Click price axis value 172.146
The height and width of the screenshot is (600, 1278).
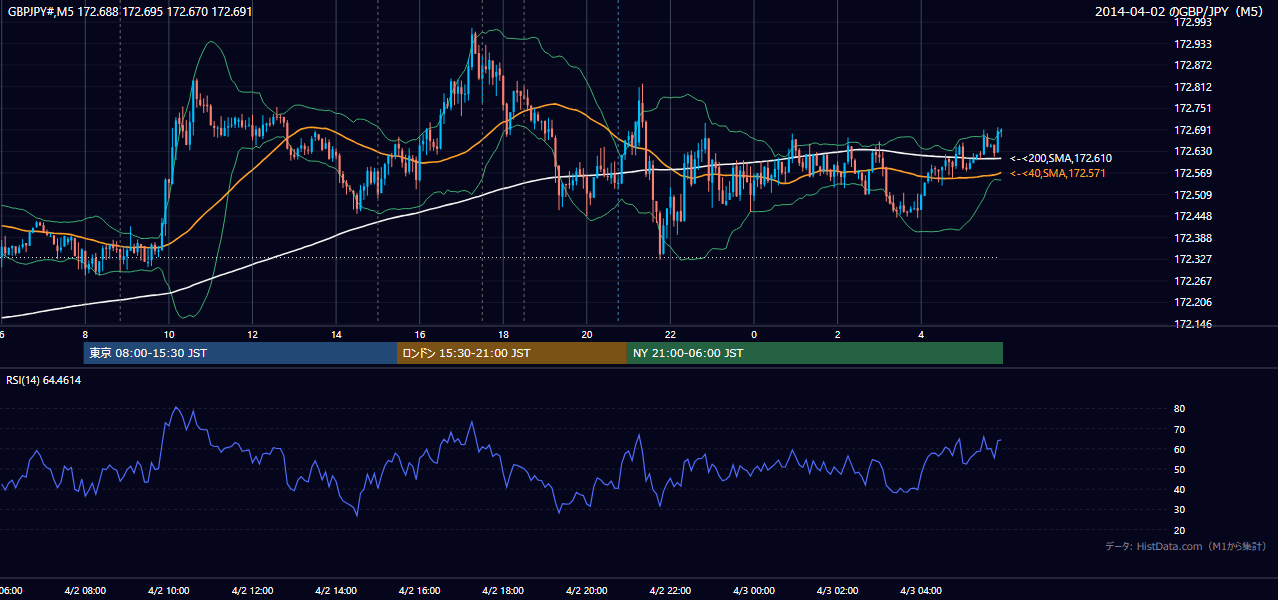1192,324
